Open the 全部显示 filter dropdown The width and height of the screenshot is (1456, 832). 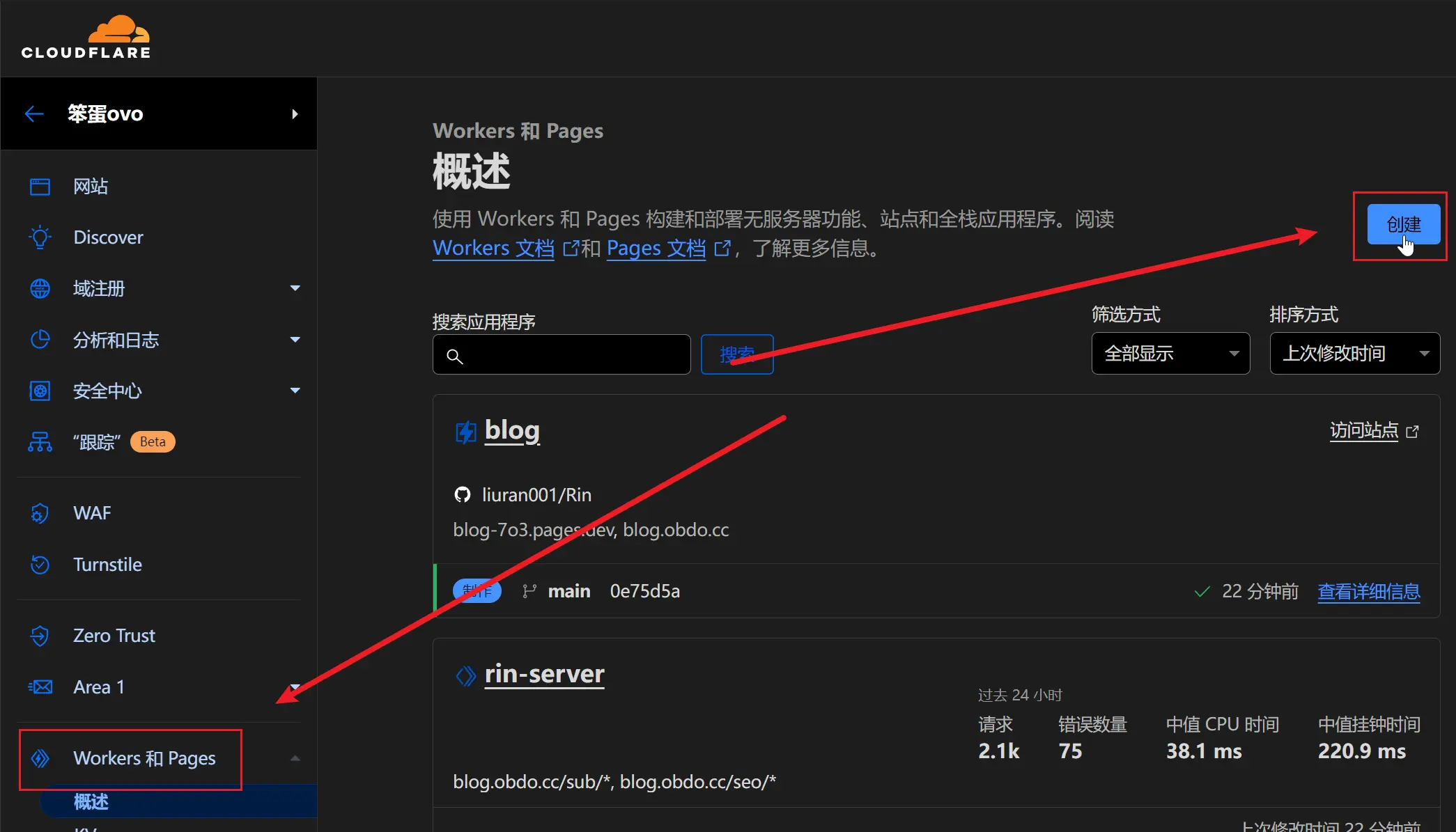pos(1170,354)
